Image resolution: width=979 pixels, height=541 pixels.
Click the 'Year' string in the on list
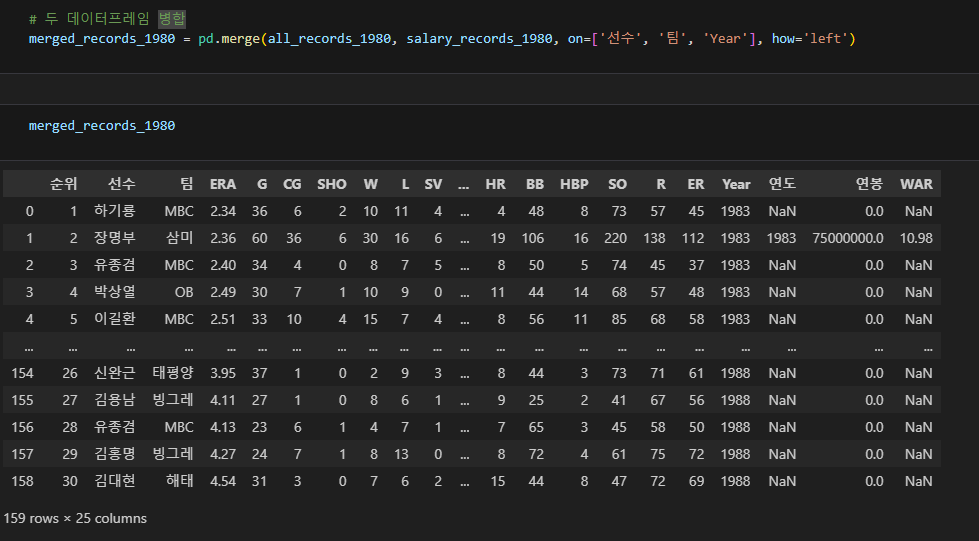pyautogui.click(x=725, y=39)
